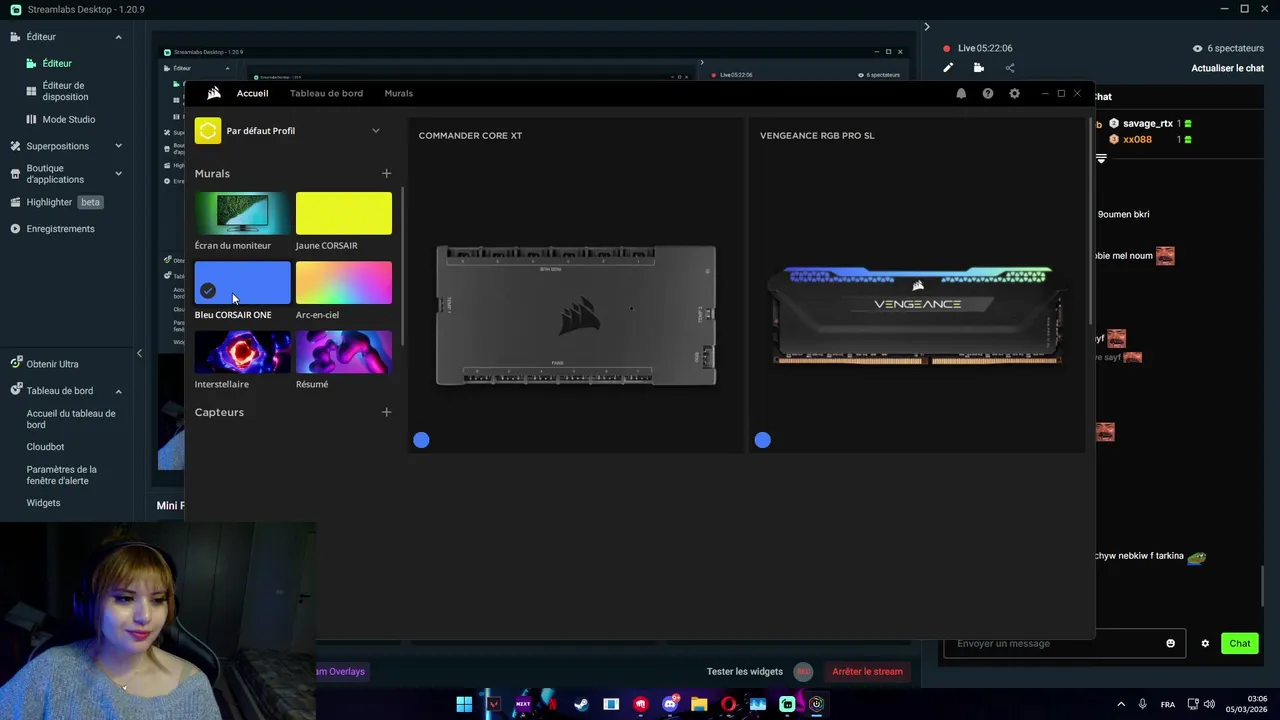Viewport: 1280px width, 720px height.
Task: Add a new Mural with plus icon
Action: [386, 173]
